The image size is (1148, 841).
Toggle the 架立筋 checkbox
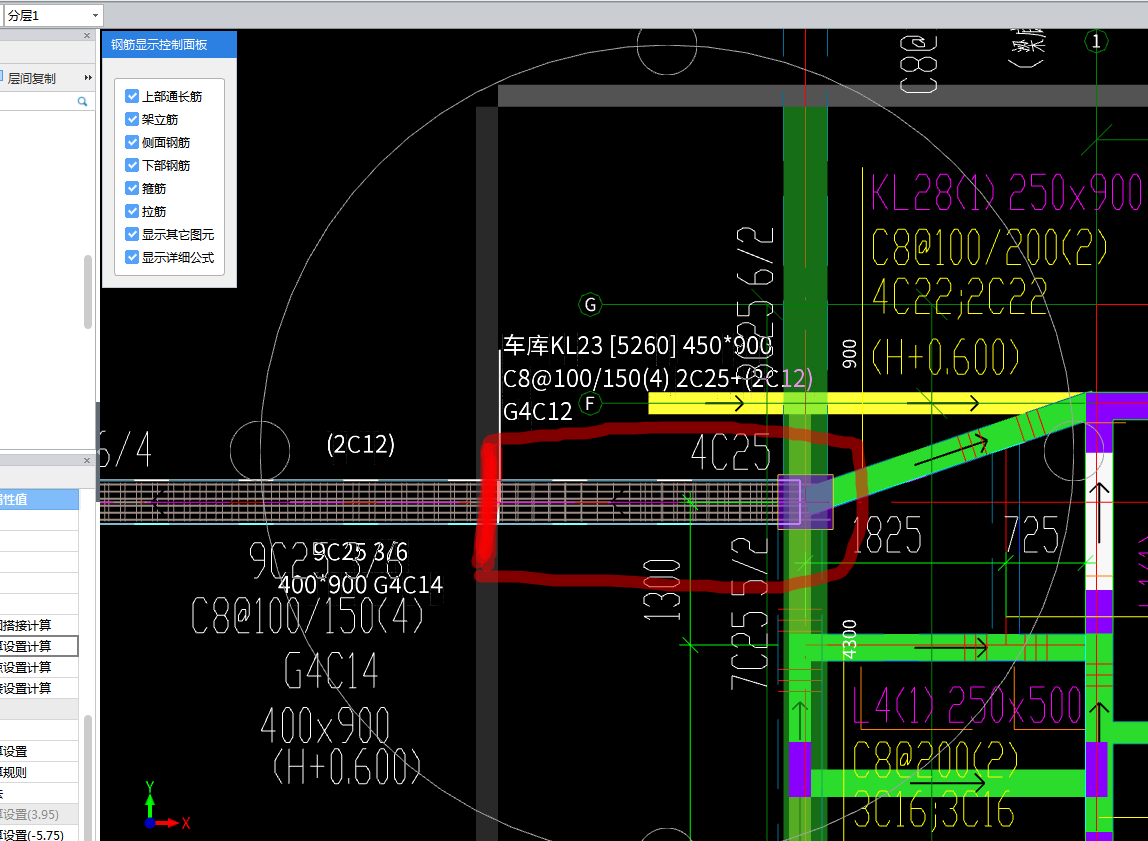(132, 119)
